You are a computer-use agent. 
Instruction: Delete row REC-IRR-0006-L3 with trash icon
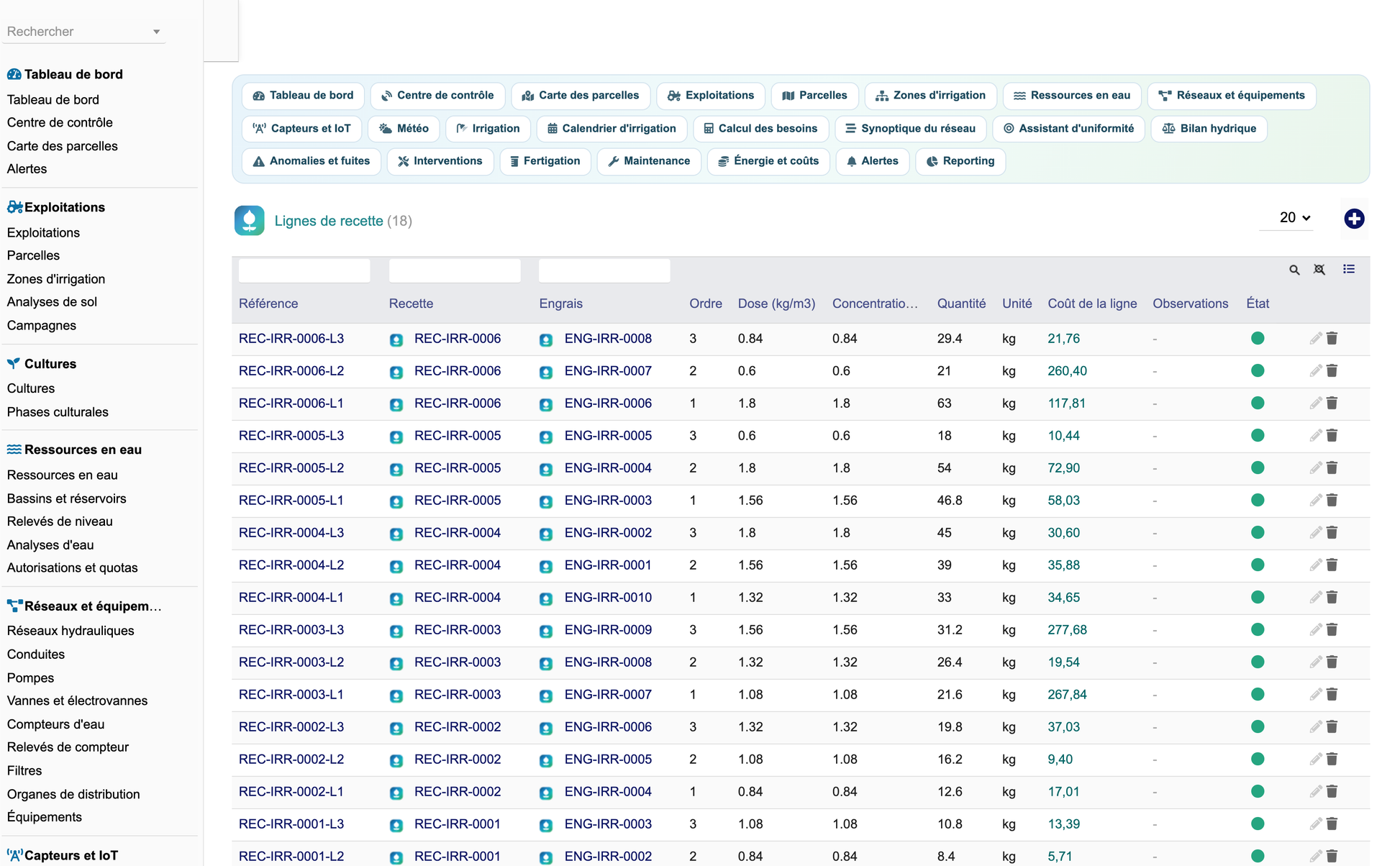[x=1332, y=338]
